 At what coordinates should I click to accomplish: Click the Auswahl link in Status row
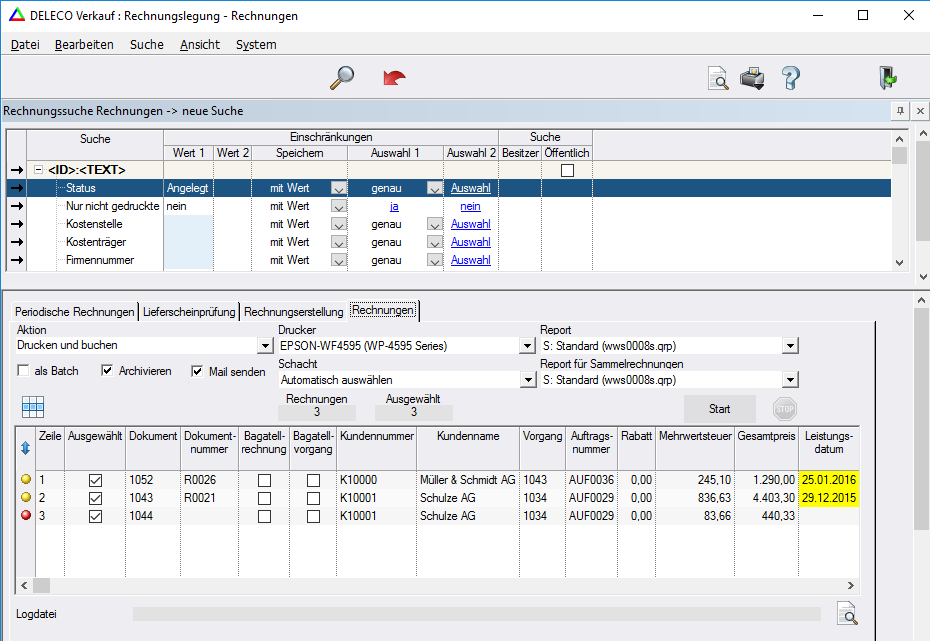pos(470,188)
